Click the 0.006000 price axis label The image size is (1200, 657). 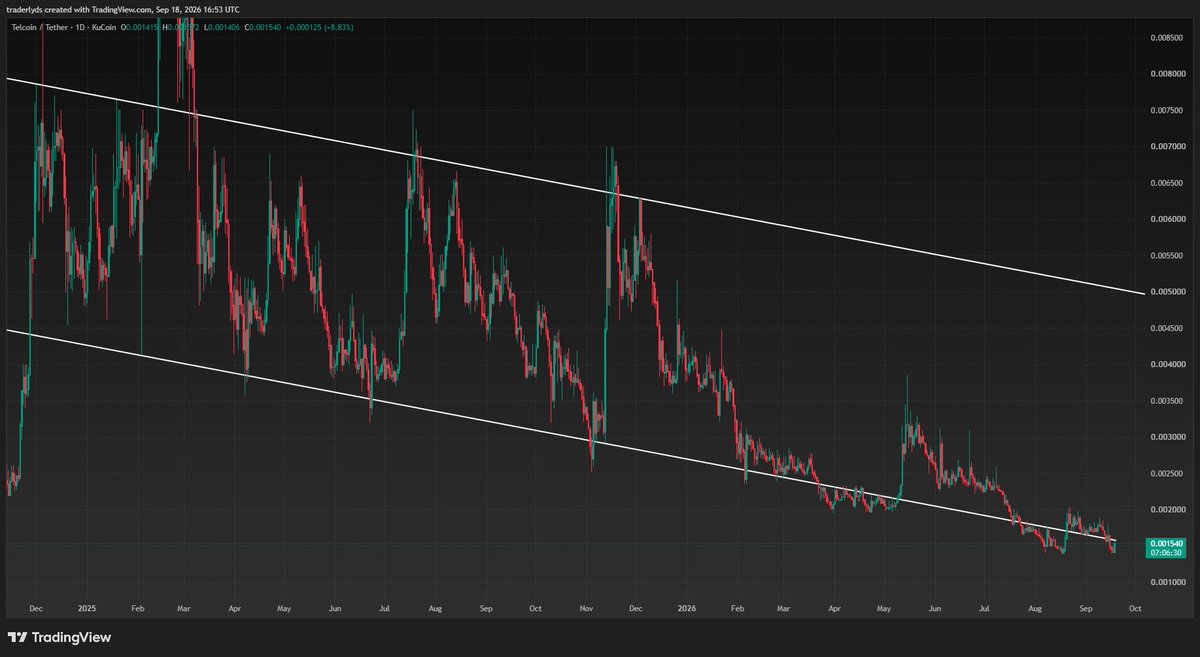point(1168,219)
